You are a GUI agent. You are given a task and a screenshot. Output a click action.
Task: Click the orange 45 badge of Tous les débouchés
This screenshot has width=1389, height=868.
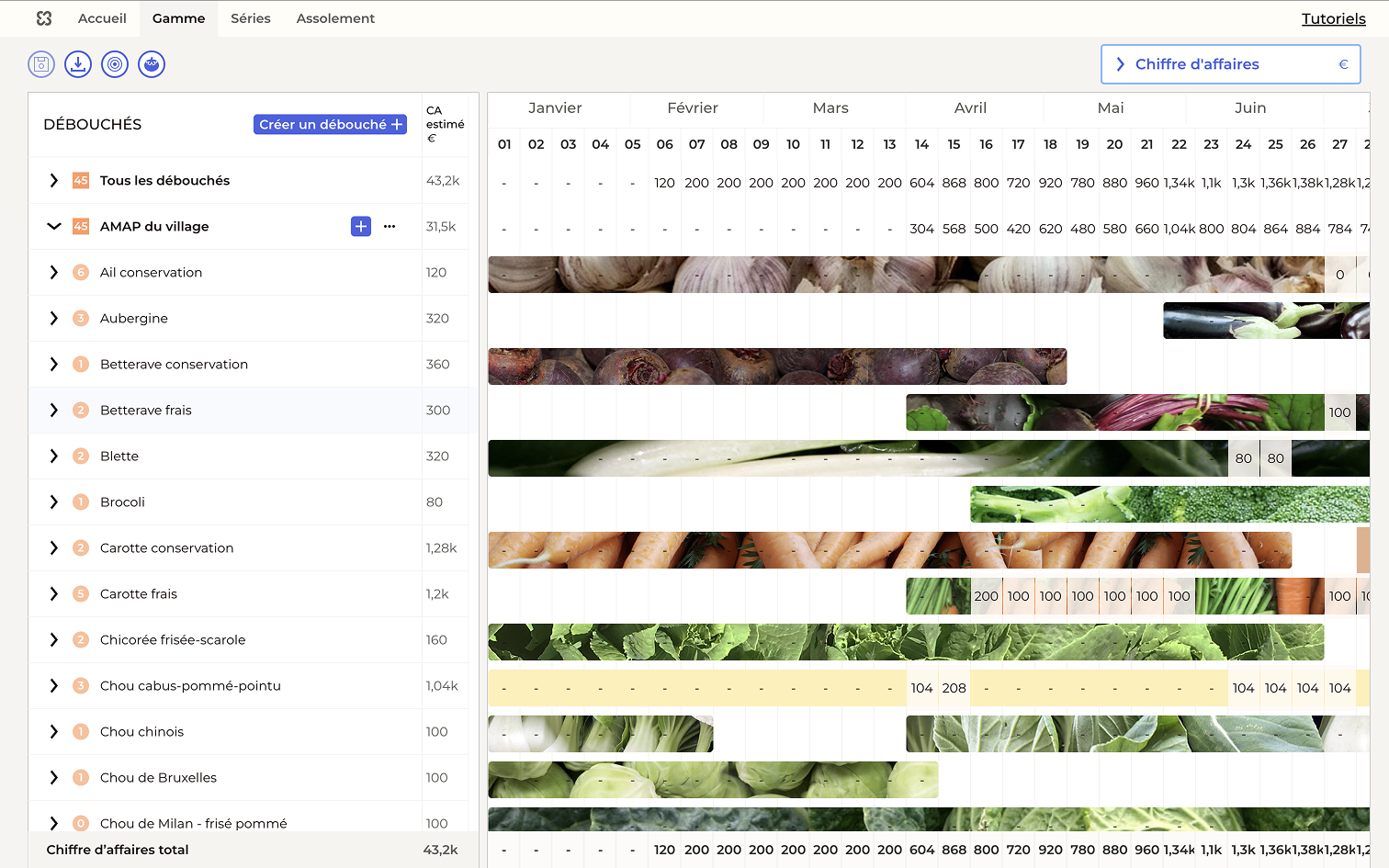[81, 180]
